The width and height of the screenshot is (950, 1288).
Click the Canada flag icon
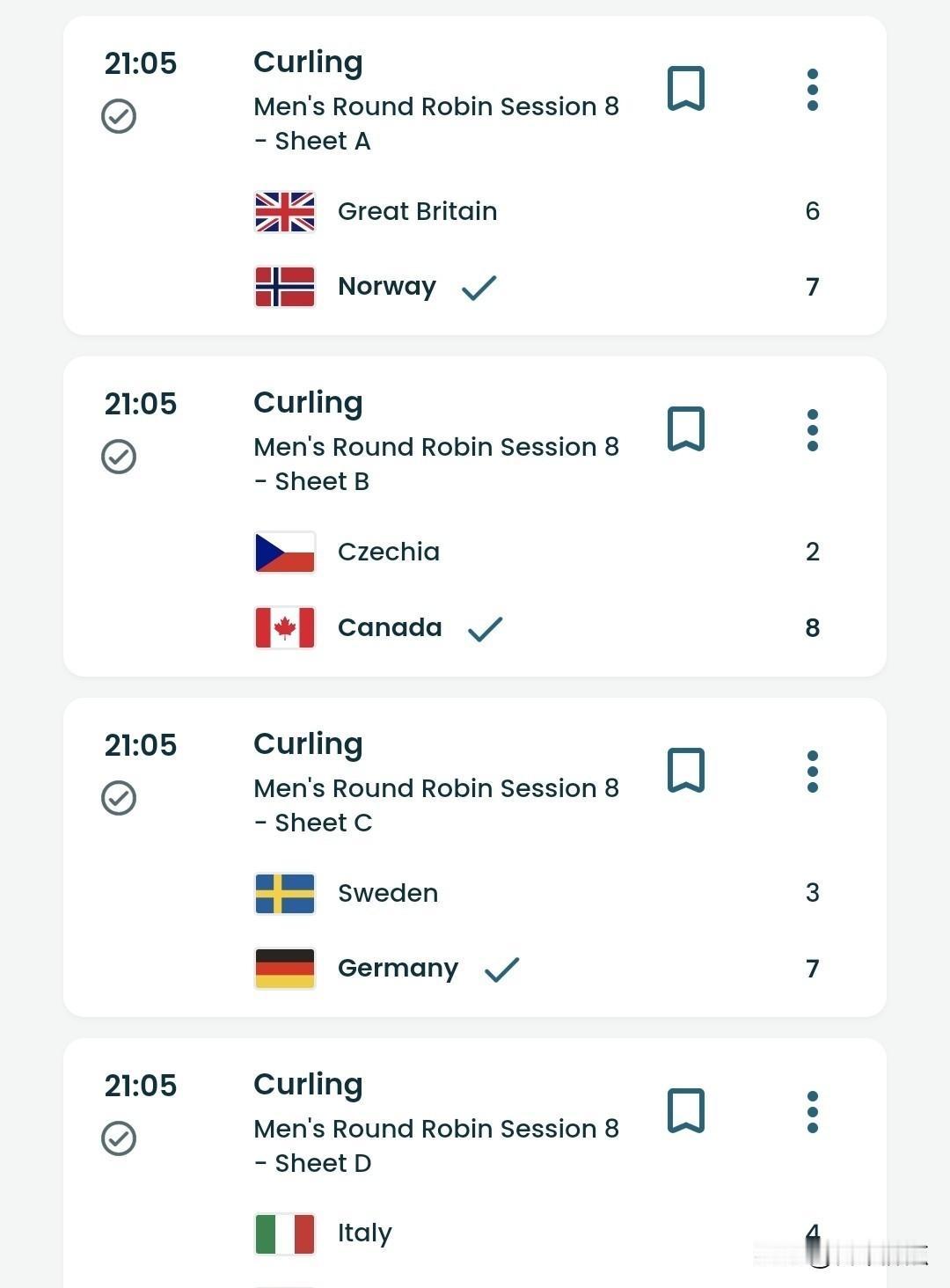pos(285,627)
